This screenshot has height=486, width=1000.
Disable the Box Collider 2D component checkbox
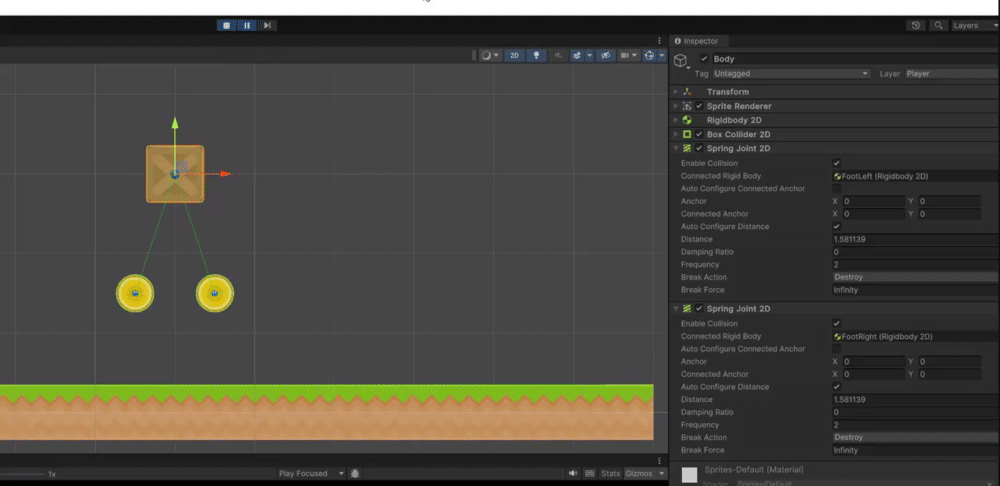pos(700,134)
